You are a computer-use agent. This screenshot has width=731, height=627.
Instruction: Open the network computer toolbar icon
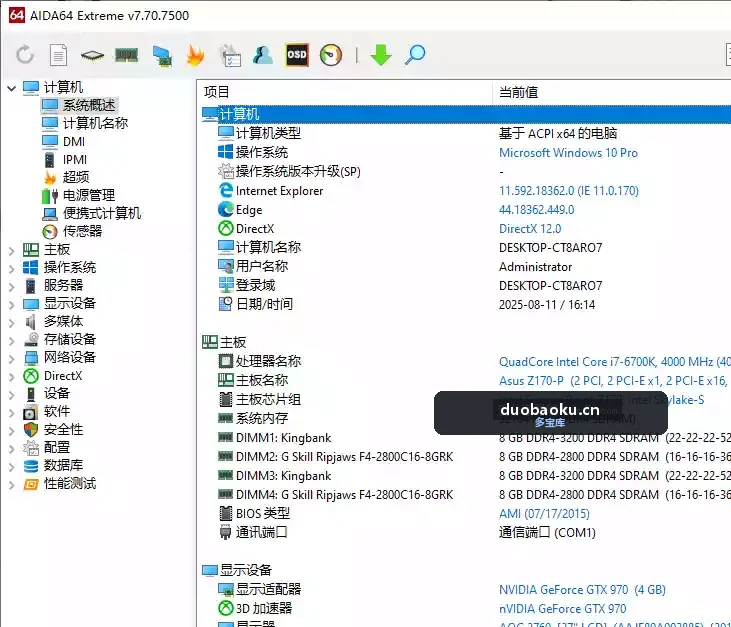tap(161, 55)
